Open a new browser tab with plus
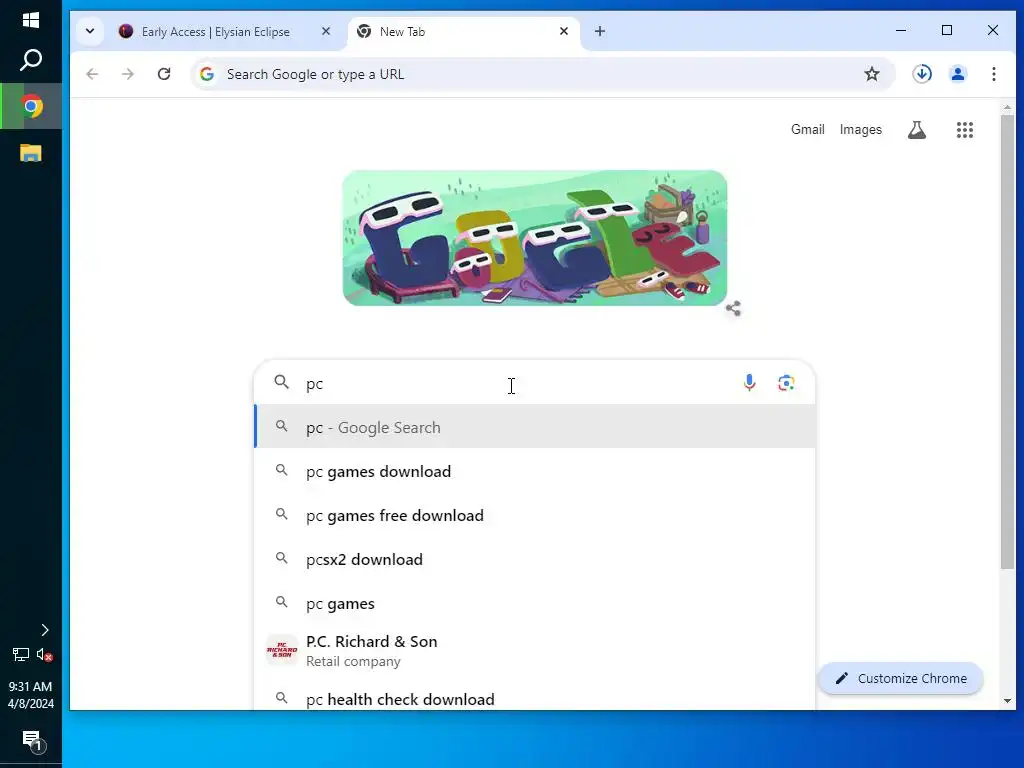This screenshot has width=1024, height=768. [x=600, y=31]
